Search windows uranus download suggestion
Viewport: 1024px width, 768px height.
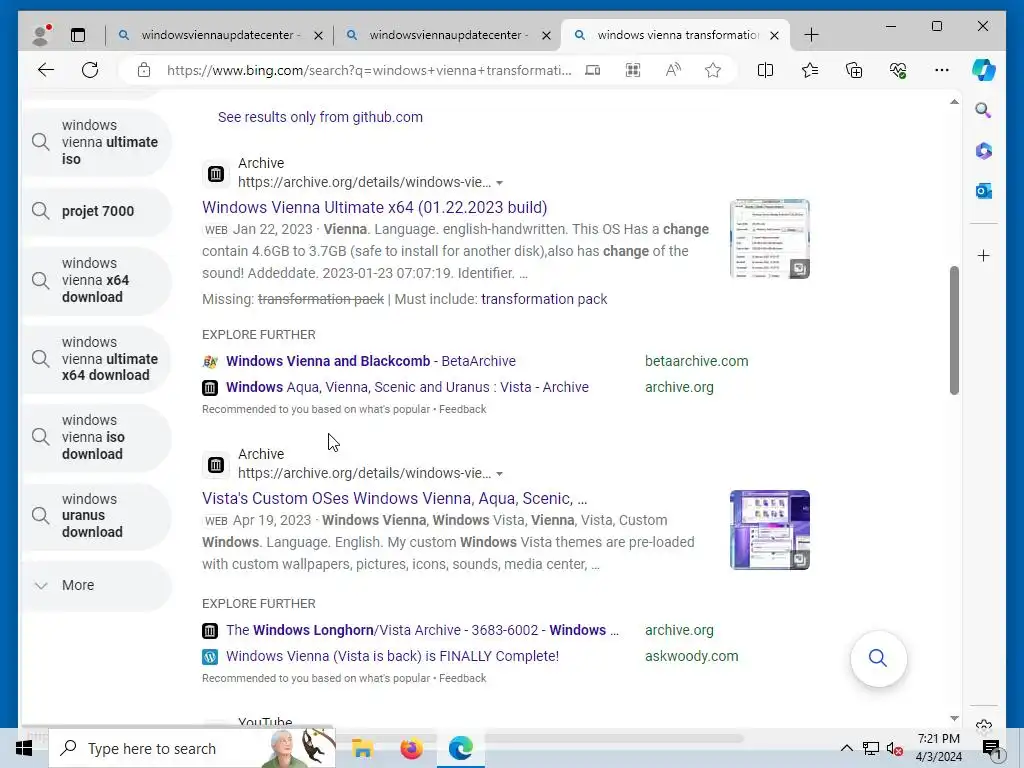click(97, 515)
